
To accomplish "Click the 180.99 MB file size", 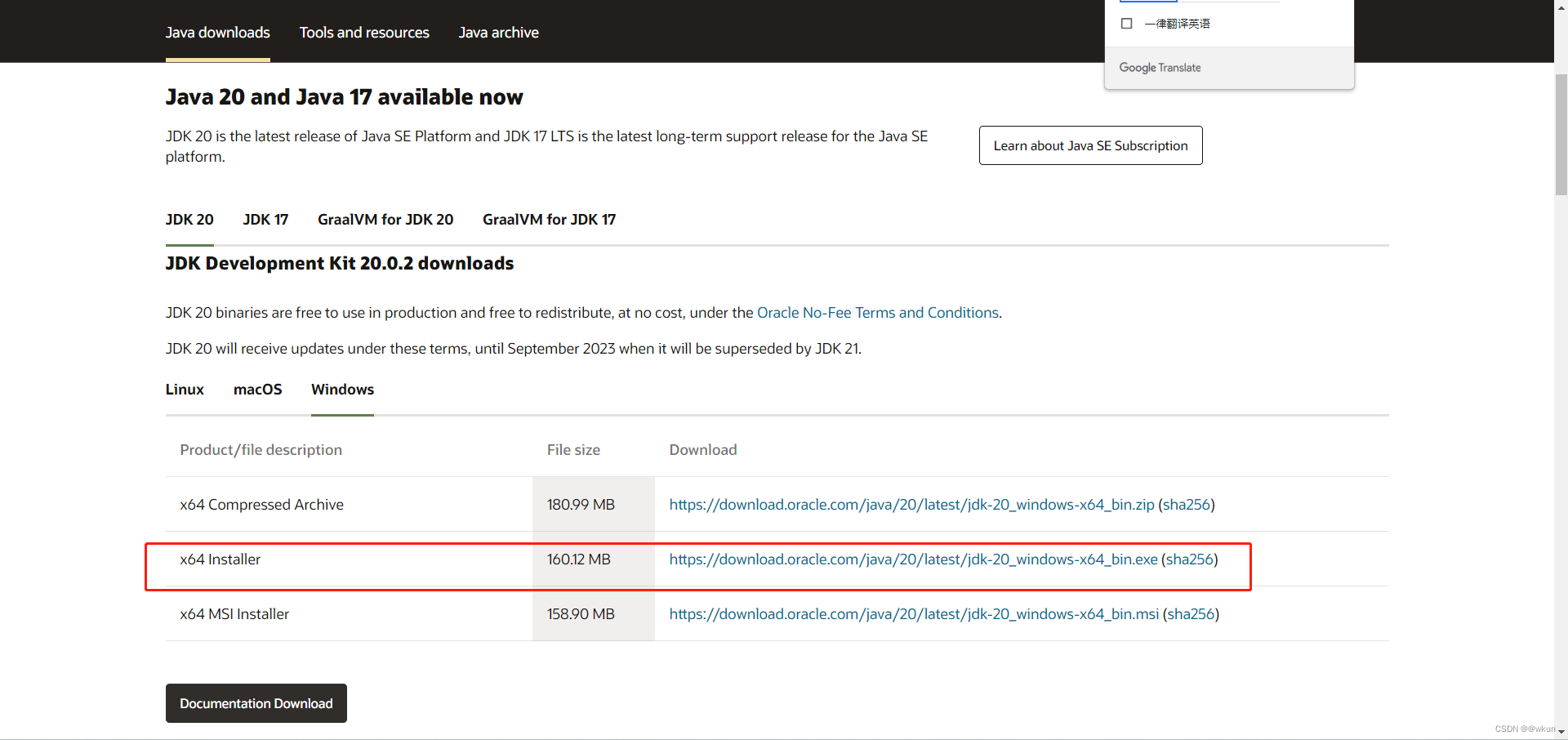I will tap(581, 505).
